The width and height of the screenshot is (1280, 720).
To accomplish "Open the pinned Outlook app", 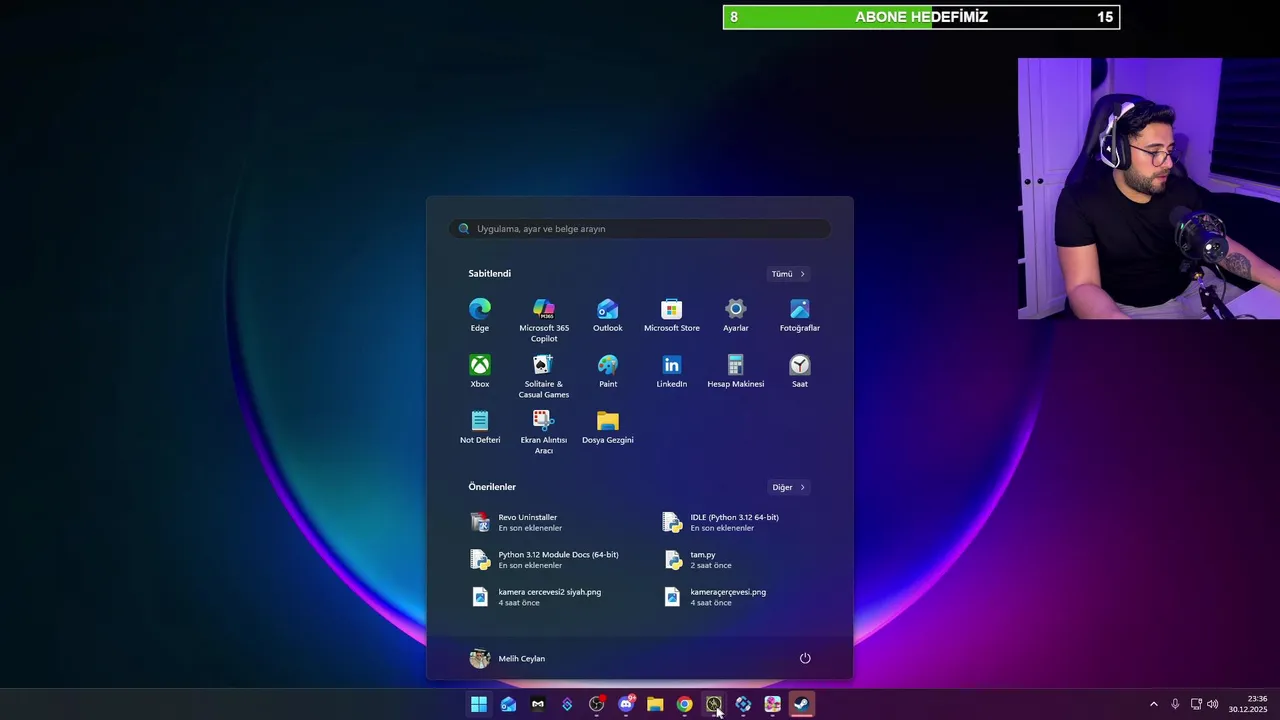I will [608, 315].
